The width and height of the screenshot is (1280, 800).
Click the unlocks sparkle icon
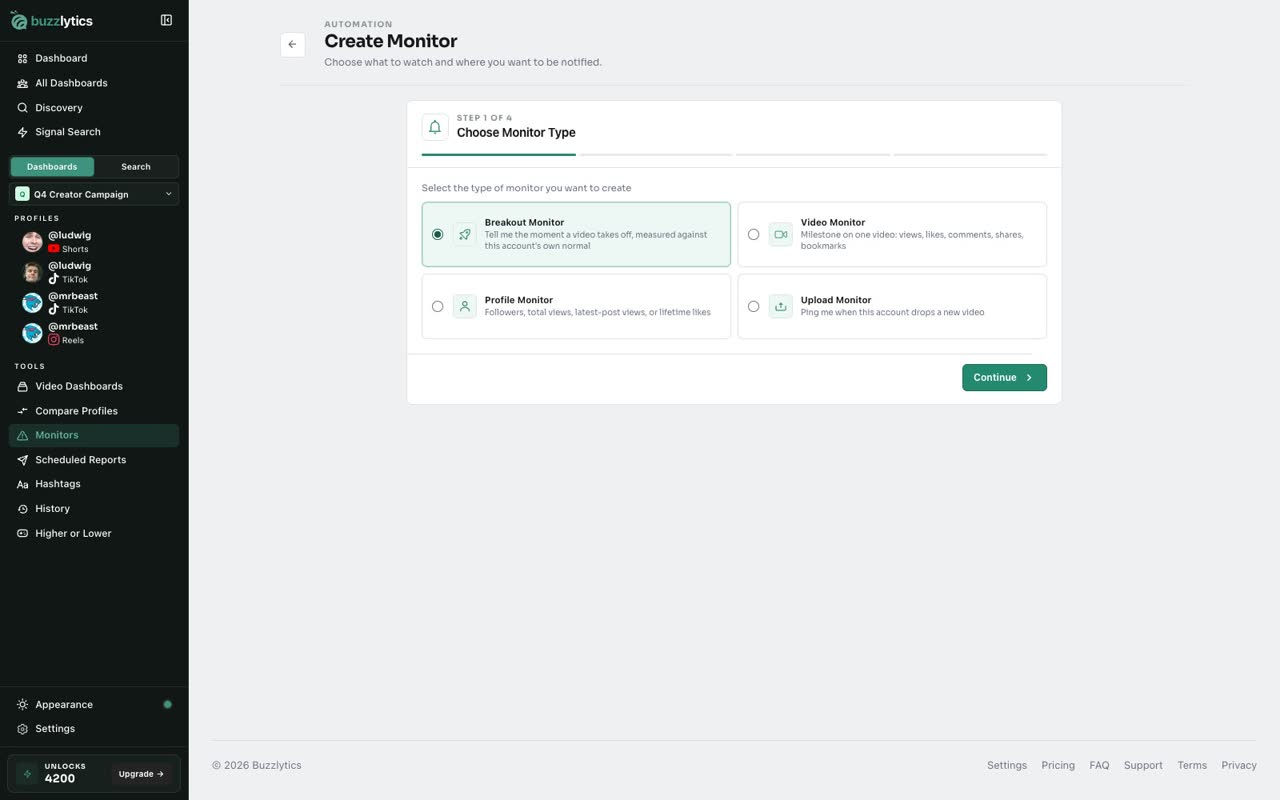28,774
